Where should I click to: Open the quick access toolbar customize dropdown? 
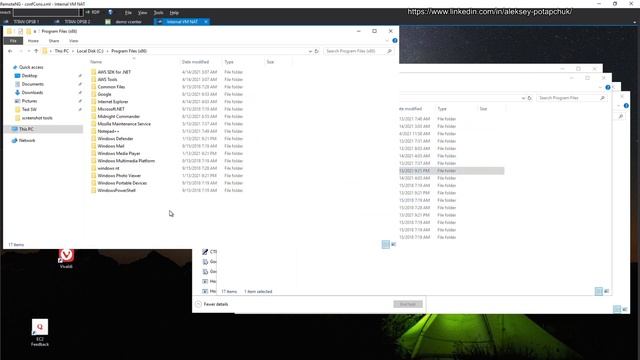pos(35,31)
